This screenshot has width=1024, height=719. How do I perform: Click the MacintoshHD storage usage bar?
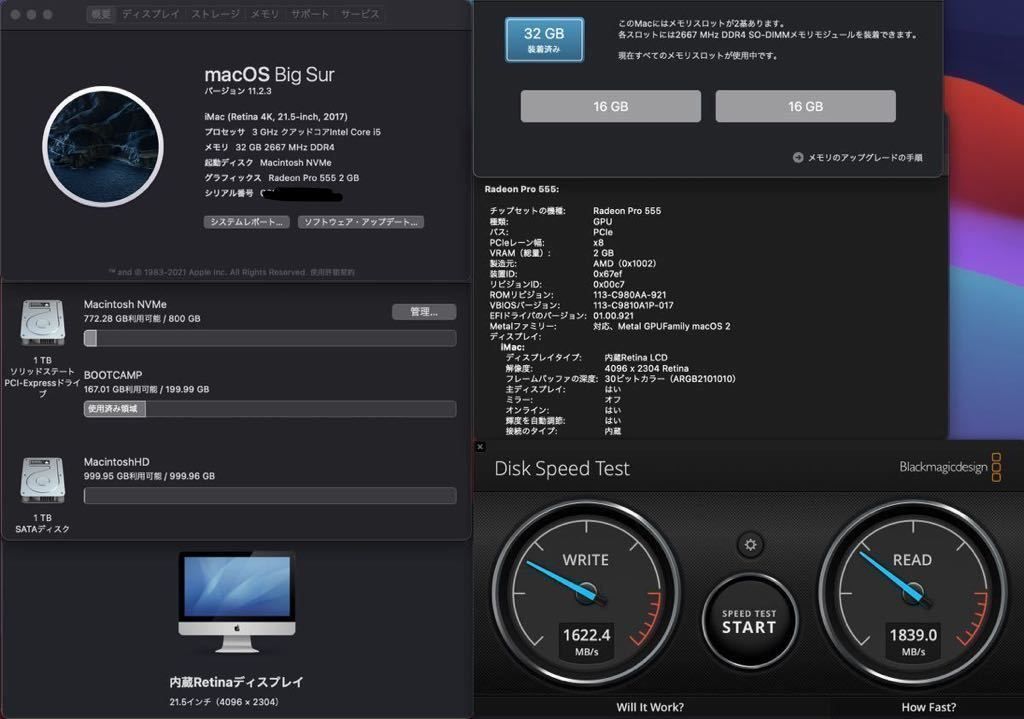(x=270, y=496)
